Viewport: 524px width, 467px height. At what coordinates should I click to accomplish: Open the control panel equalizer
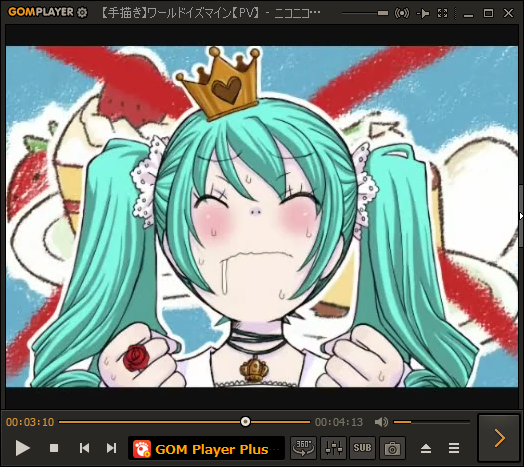[334, 448]
